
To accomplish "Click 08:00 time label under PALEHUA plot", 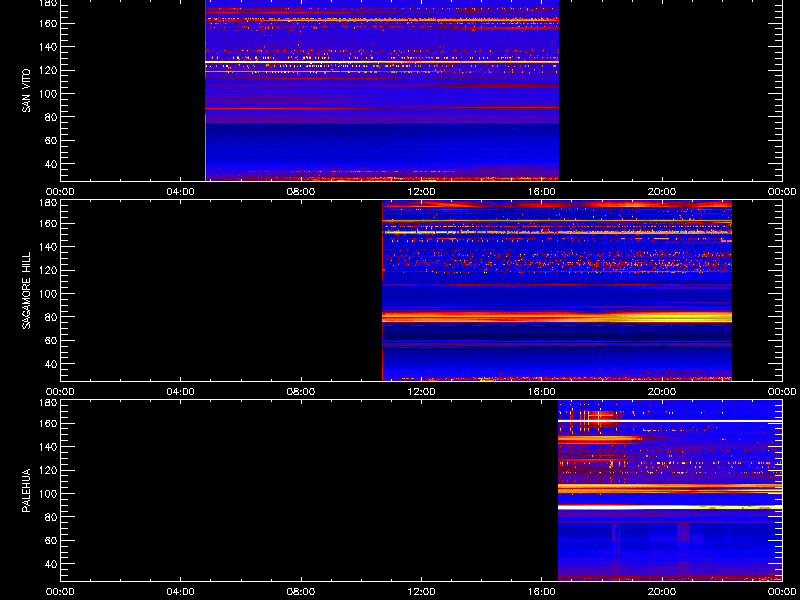I will 302,592.
